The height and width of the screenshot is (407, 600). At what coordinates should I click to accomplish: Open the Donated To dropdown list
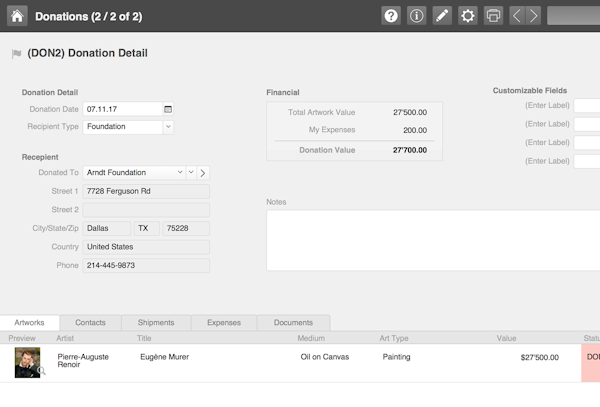tap(179, 173)
